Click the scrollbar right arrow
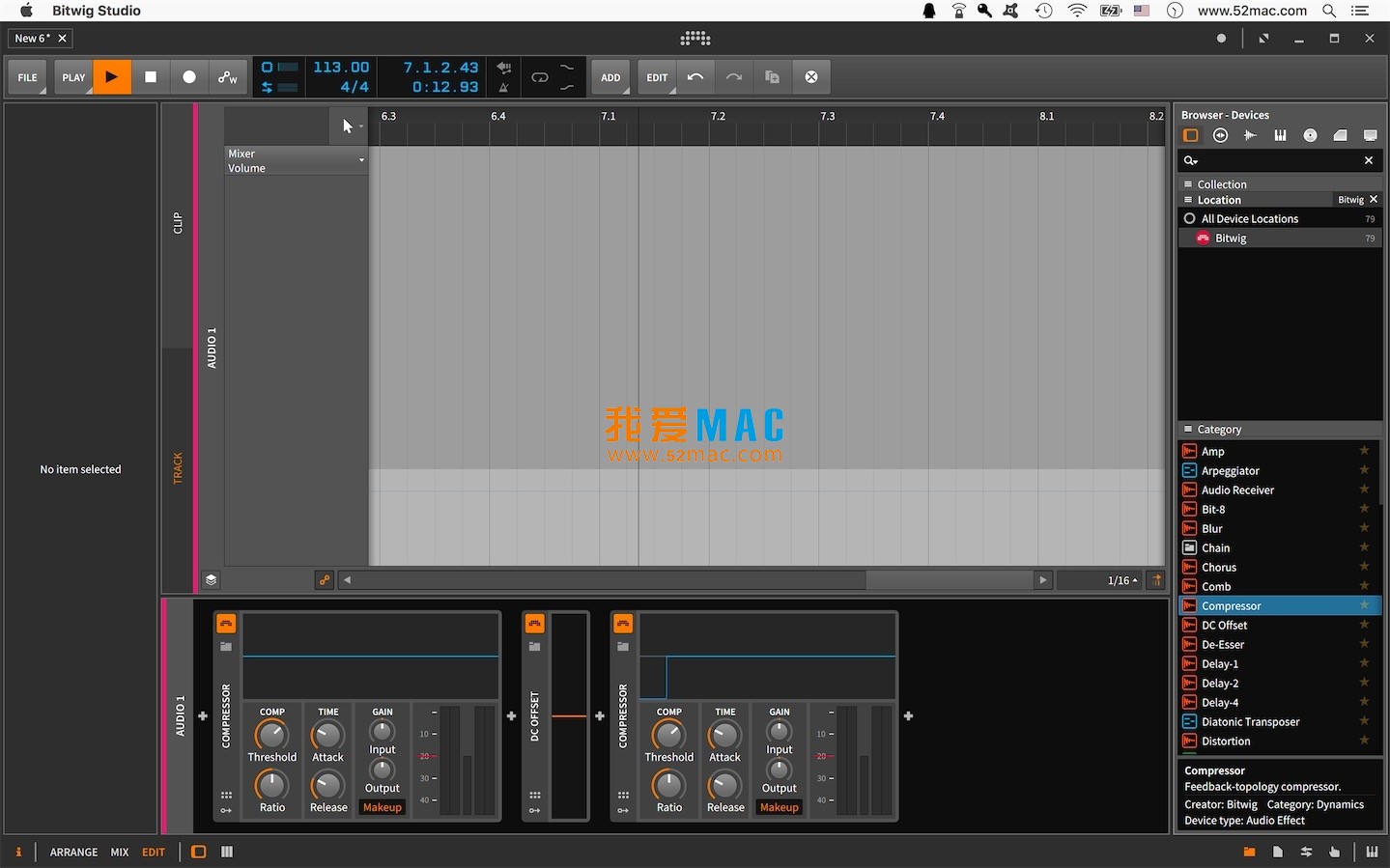 tap(1042, 580)
